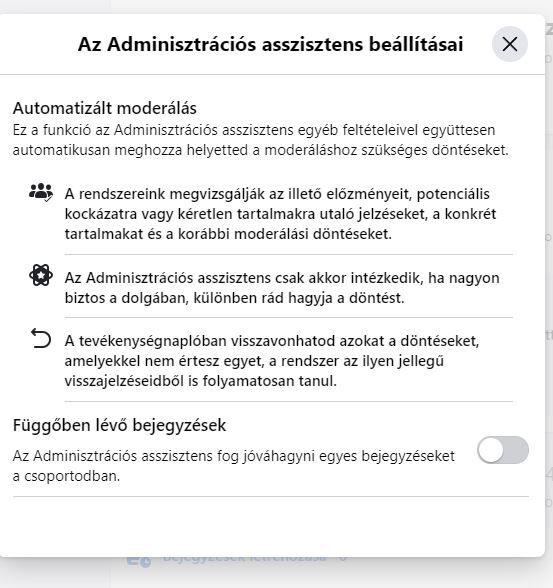The width and height of the screenshot is (553, 588).
Task: Click the description 'Ez a funkció az Adminisztrációs'
Action: pos(261,140)
